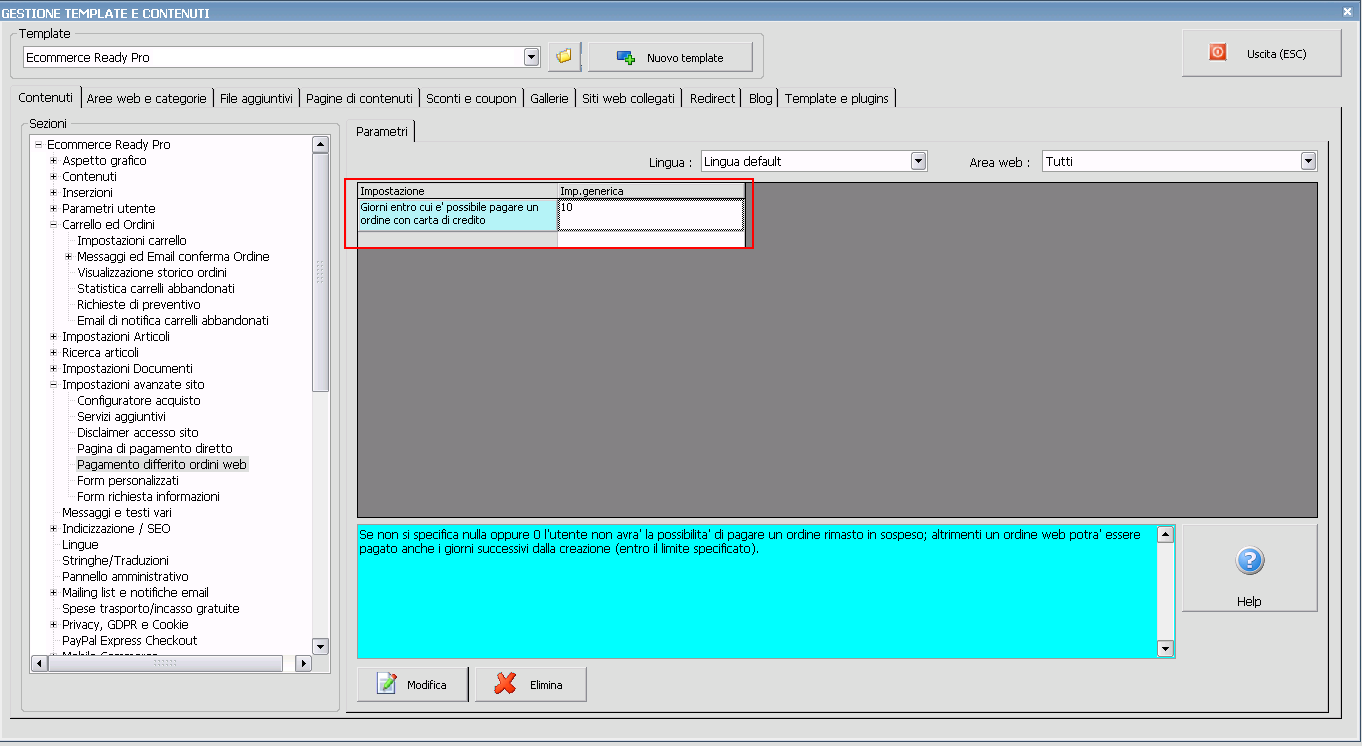Screen dimensions: 1362x746
Task: Expand the Indicizzazione / SEO node
Action: 53,529
